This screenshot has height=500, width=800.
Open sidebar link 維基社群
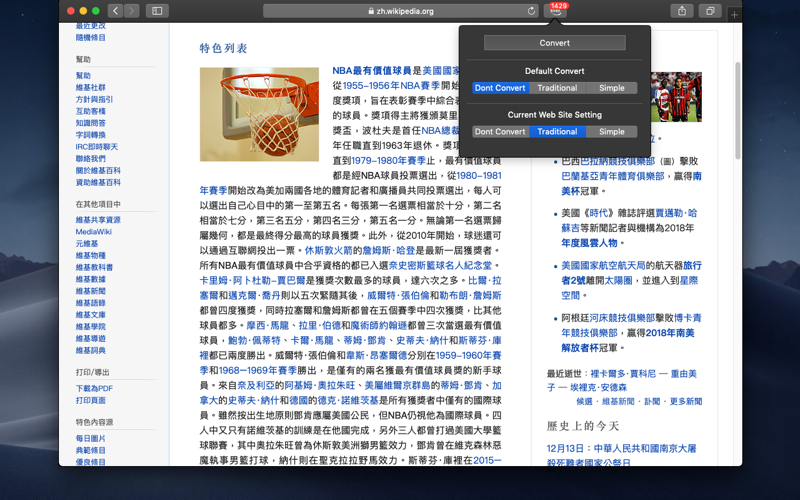click(x=91, y=87)
